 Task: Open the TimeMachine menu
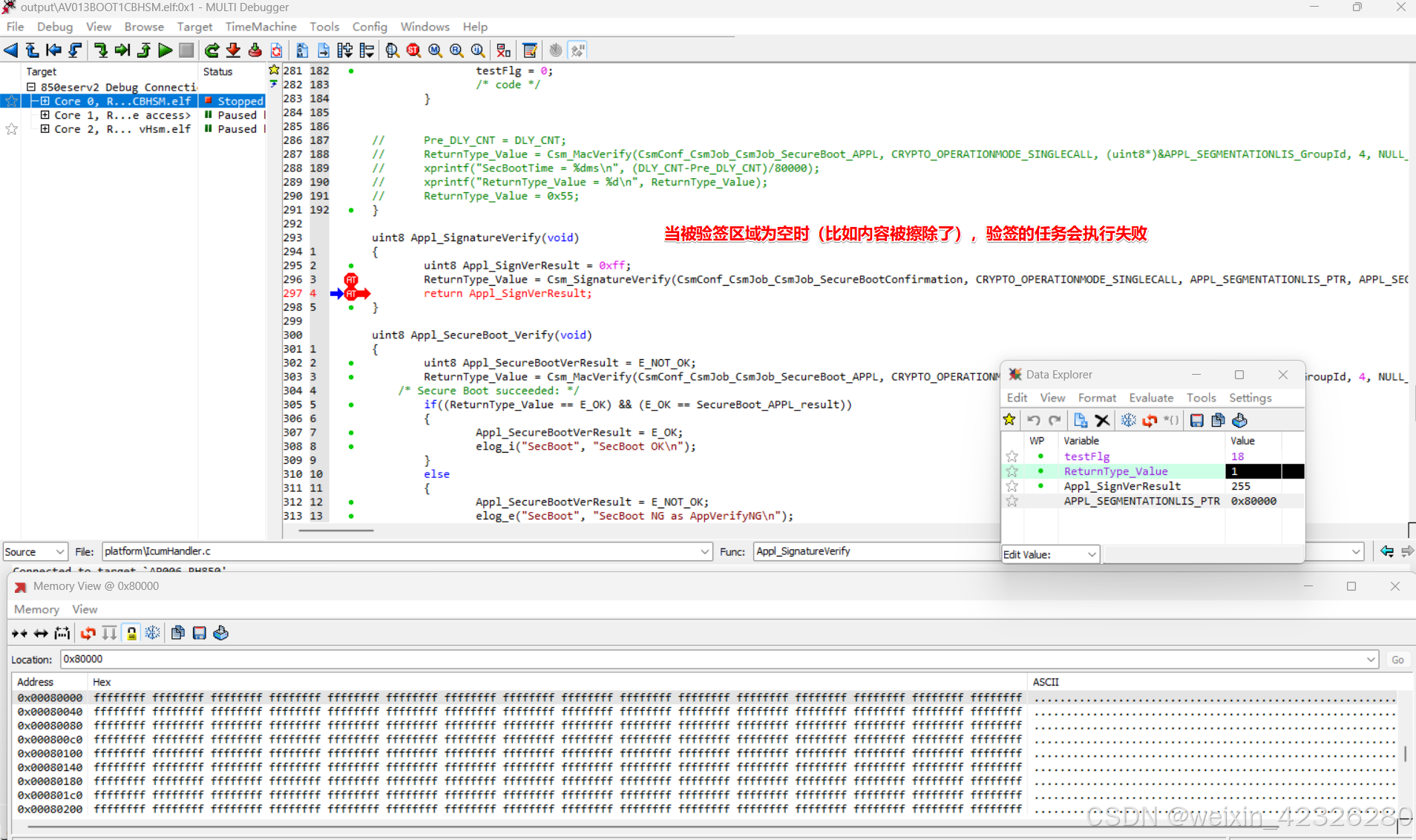(261, 27)
